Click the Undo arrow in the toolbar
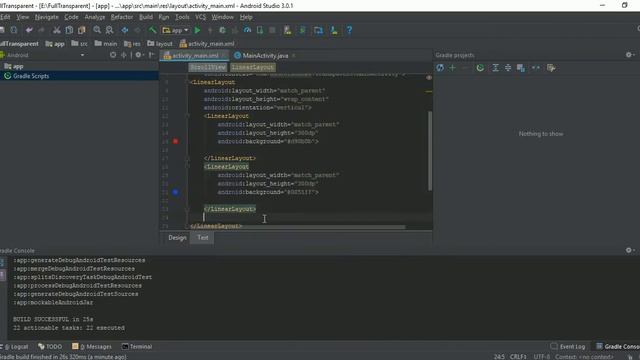This screenshot has height=360, width=640. point(29,30)
